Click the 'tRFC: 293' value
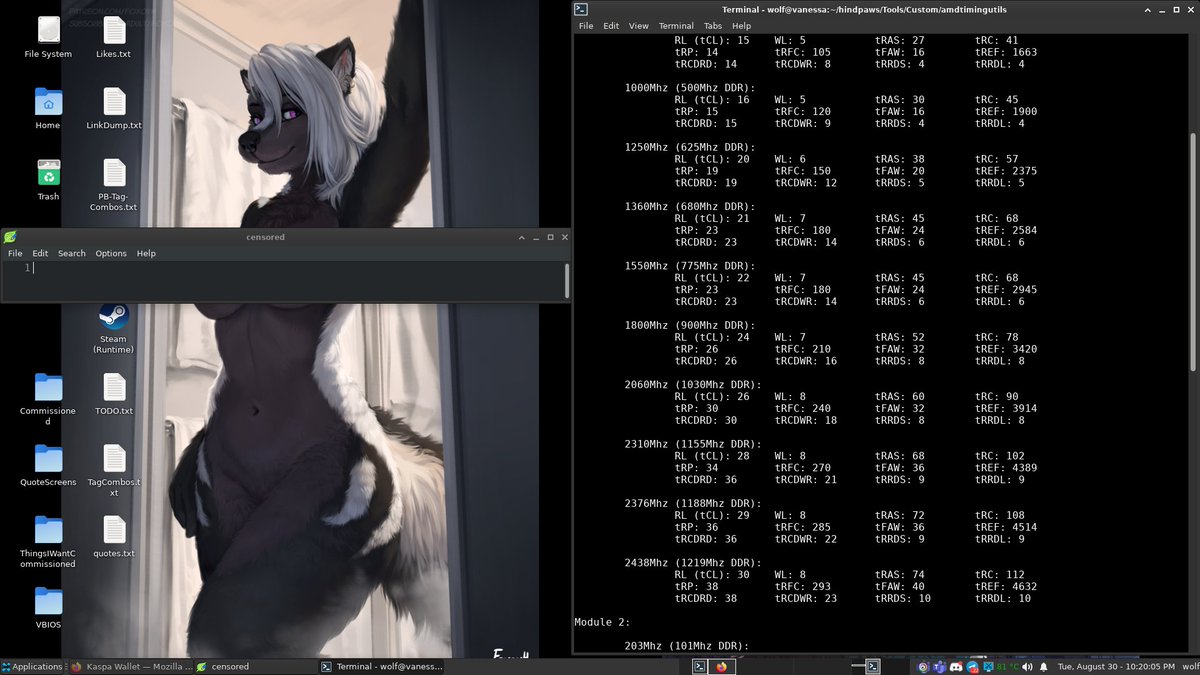 pyautogui.click(x=802, y=587)
